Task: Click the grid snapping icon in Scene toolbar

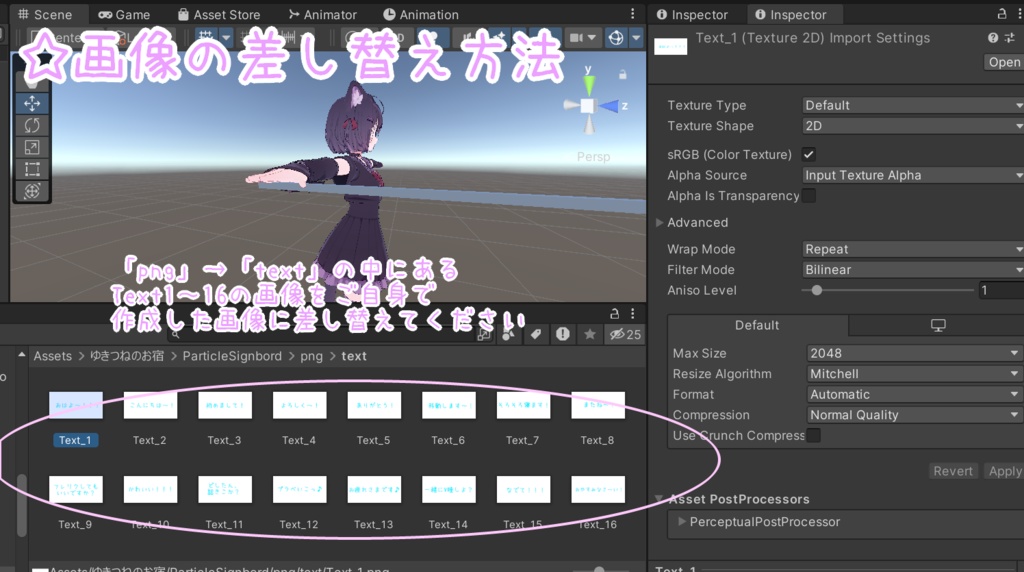Action: point(206,38)
